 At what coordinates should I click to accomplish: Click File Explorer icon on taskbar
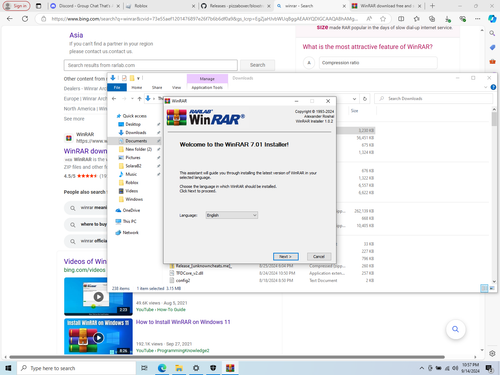(x=179, y=368)
